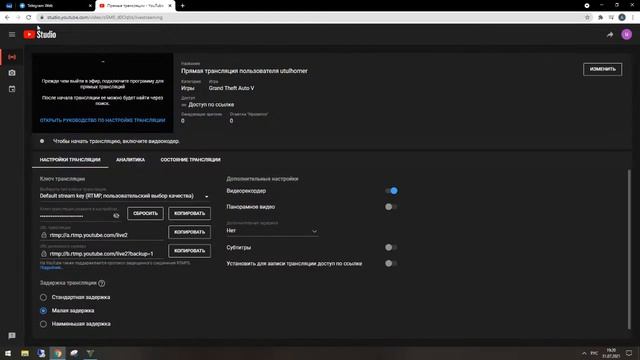Toggle the Субтитры switch

(391, 247)
